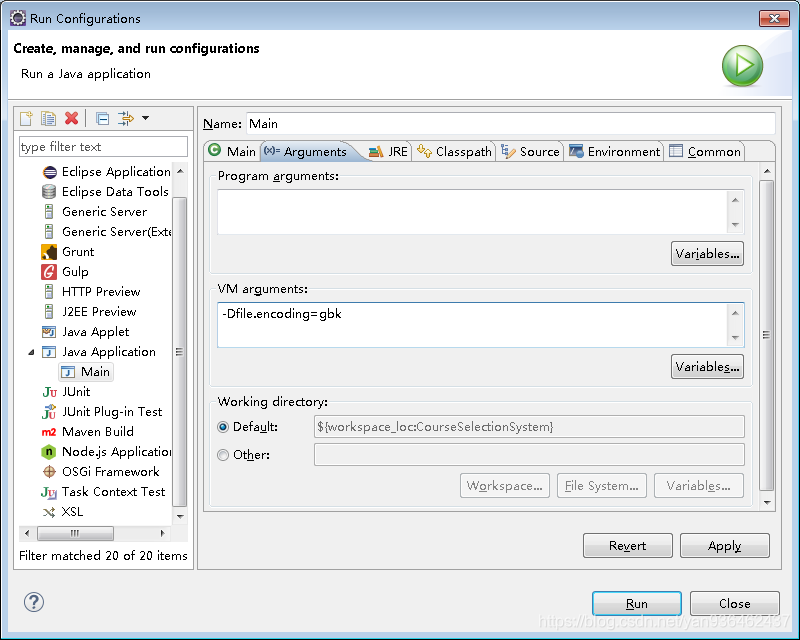This screenshot has width=800, height=640.
Task: Select the JUnit icon
Action: tap(49, 392)
